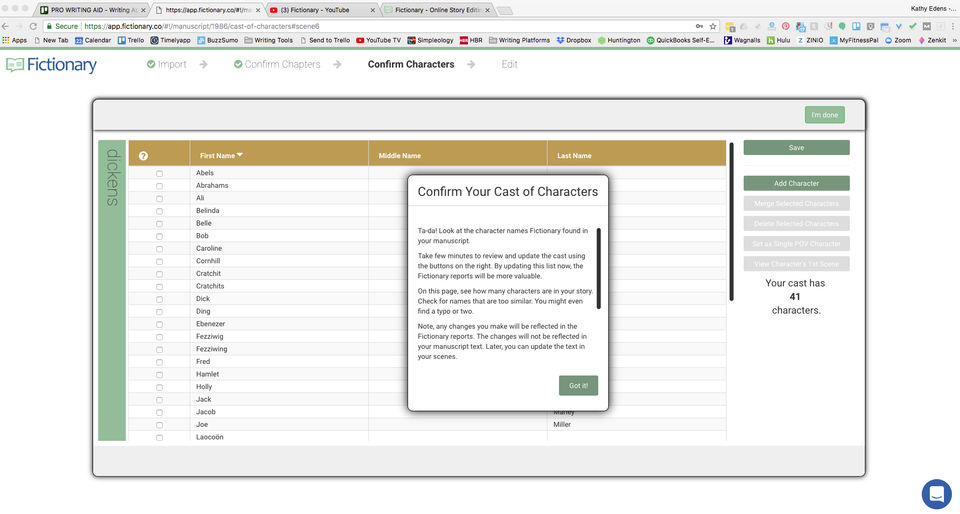Click the Add Character button
The width and height of the screenshot is (960, 514).
(x=796, y=184)
